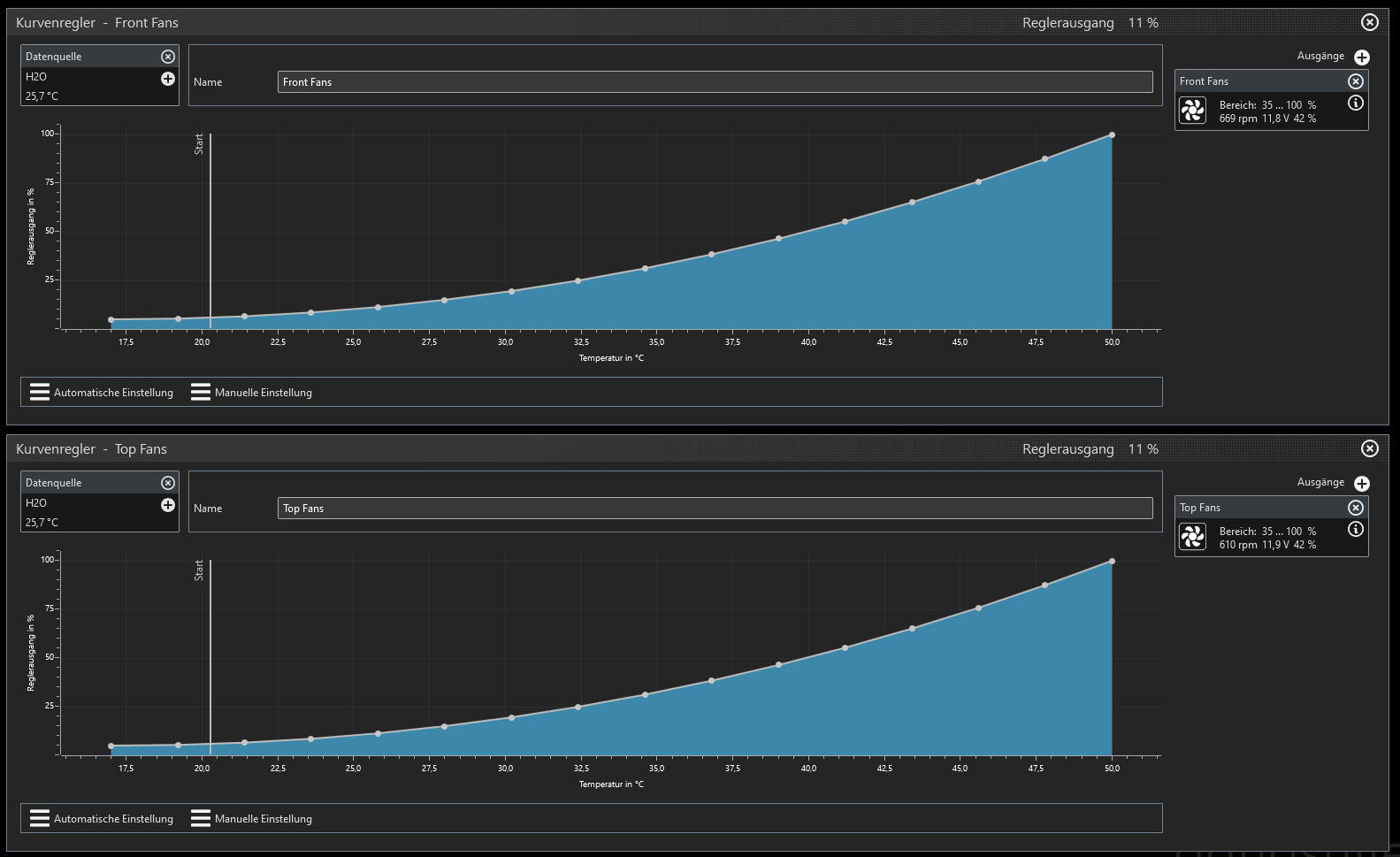This screenshot has height=857, width=1400.
Task: Open Manuelle Einstellung in Top Fans controller
Action: [x=252, y=819]
